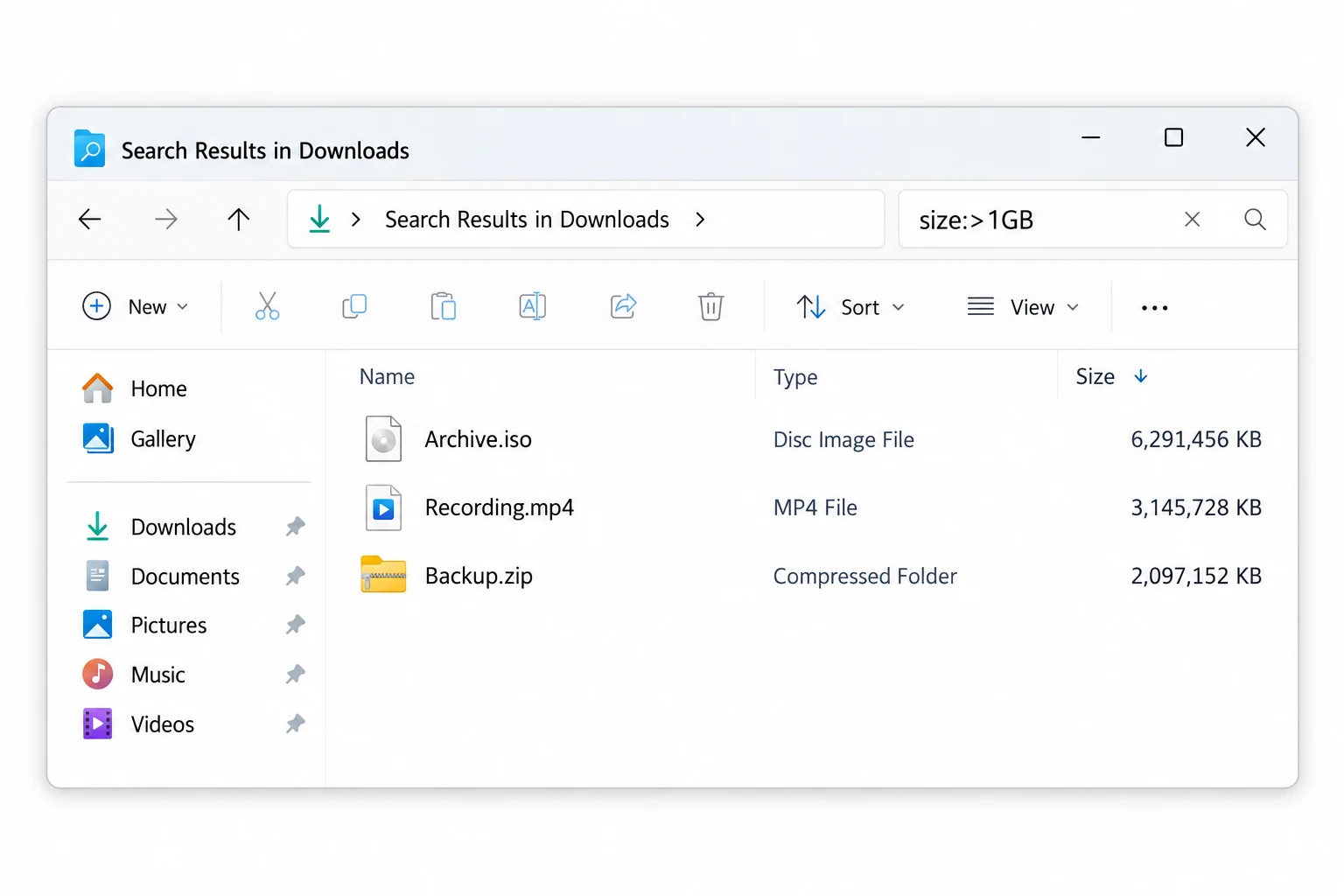Screen dimensions: 1344x896
Task: Toggle sort direction arrow on Size column
Action: click(x=1140, y=376)
